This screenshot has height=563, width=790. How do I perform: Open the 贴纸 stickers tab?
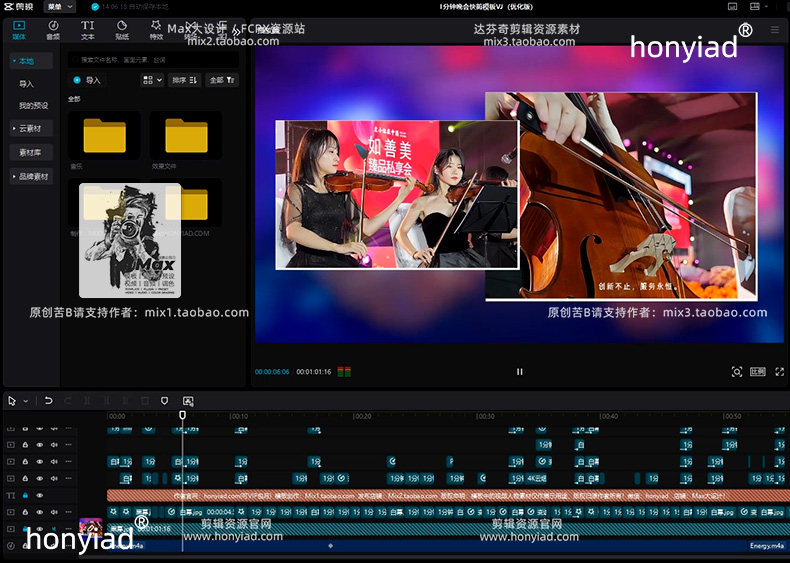pyautogui.click(x=122, y=30)
